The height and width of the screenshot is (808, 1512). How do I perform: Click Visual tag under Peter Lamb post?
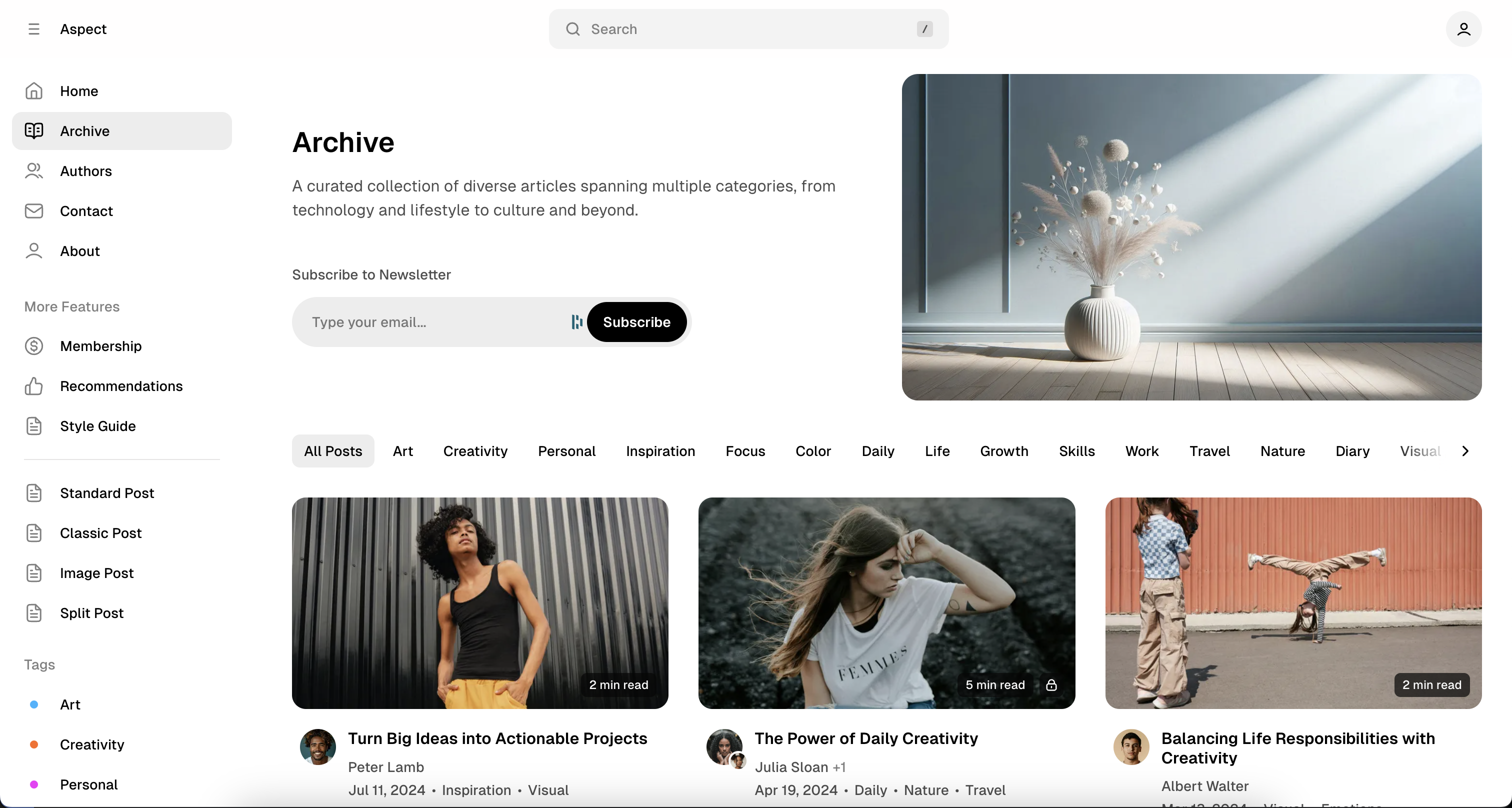547,790
